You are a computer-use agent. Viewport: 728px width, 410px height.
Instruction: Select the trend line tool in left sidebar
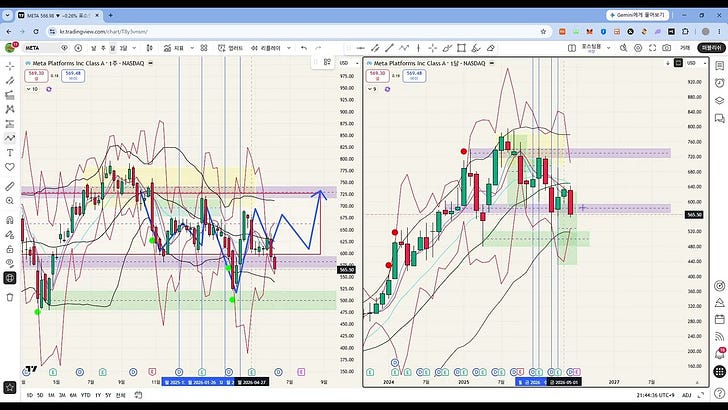coord(10,81)
